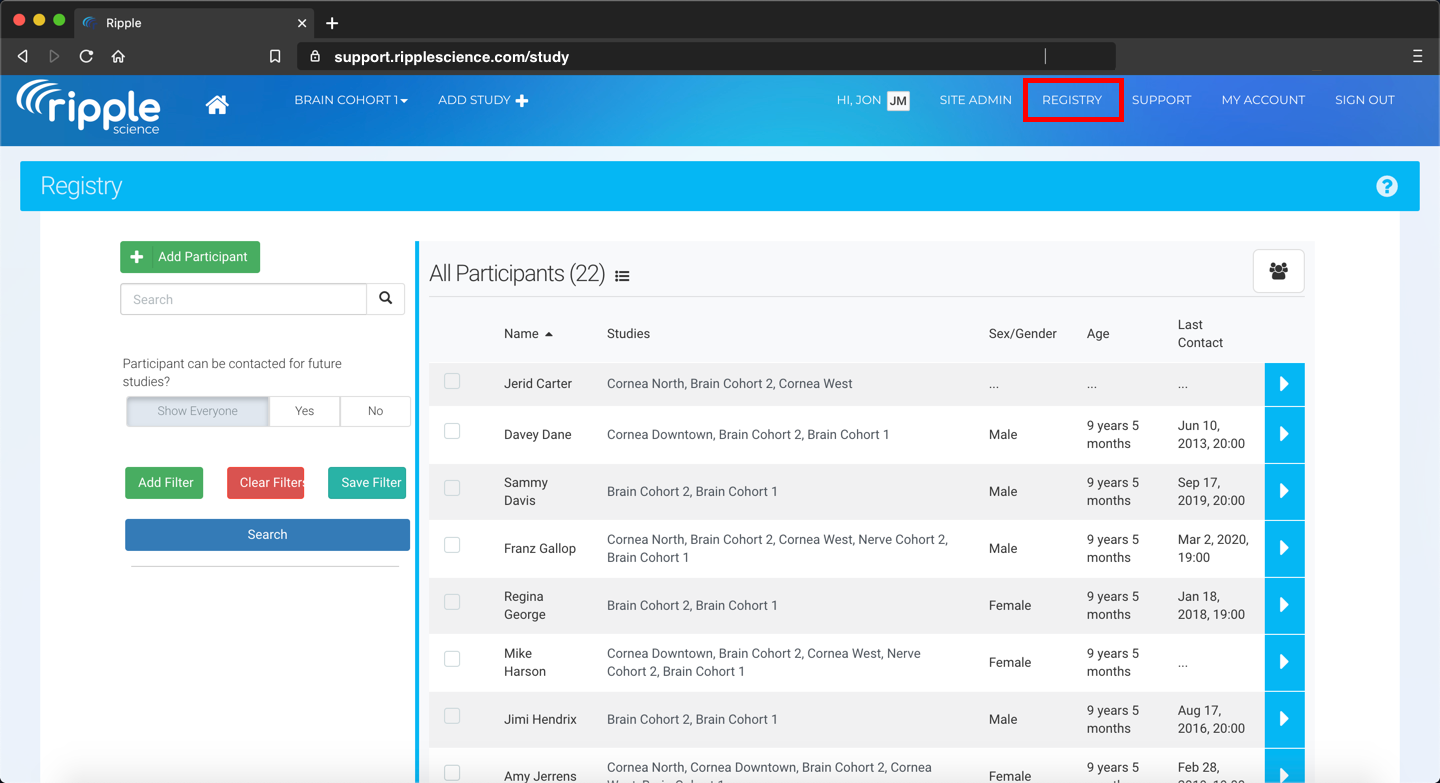Open Davey Dane's details arrow

(x=1284, y=434)
